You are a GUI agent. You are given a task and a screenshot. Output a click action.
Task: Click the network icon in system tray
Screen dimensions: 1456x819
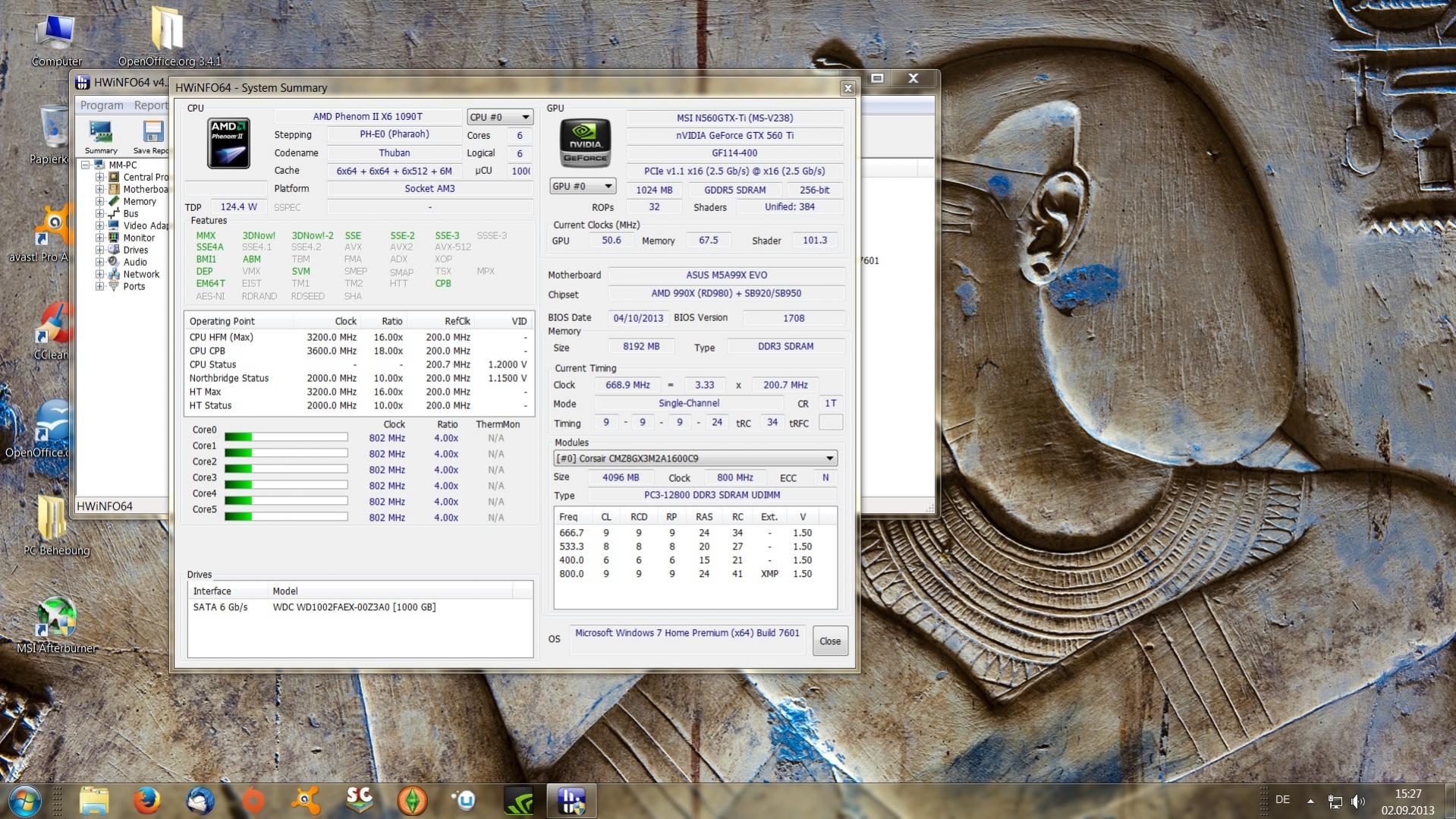pos(1335,801)
